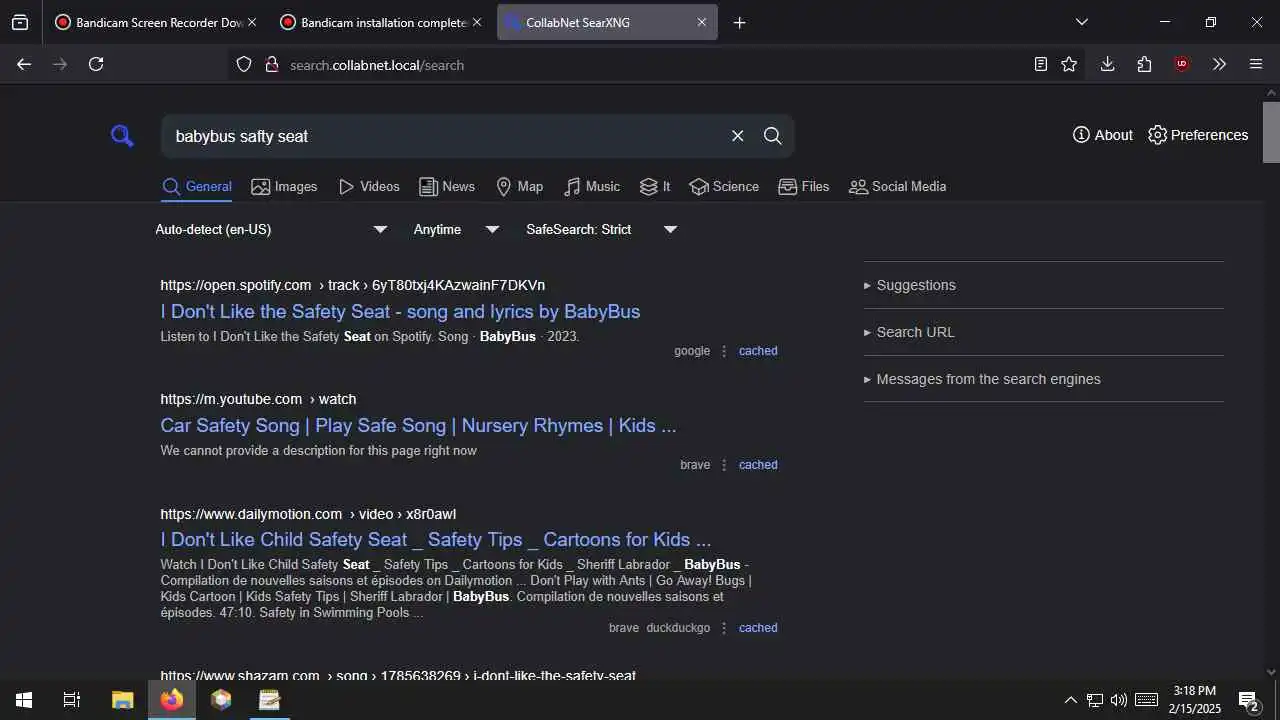Submit search with magnifier button
Screen dimensions: 1280x720
773,136
